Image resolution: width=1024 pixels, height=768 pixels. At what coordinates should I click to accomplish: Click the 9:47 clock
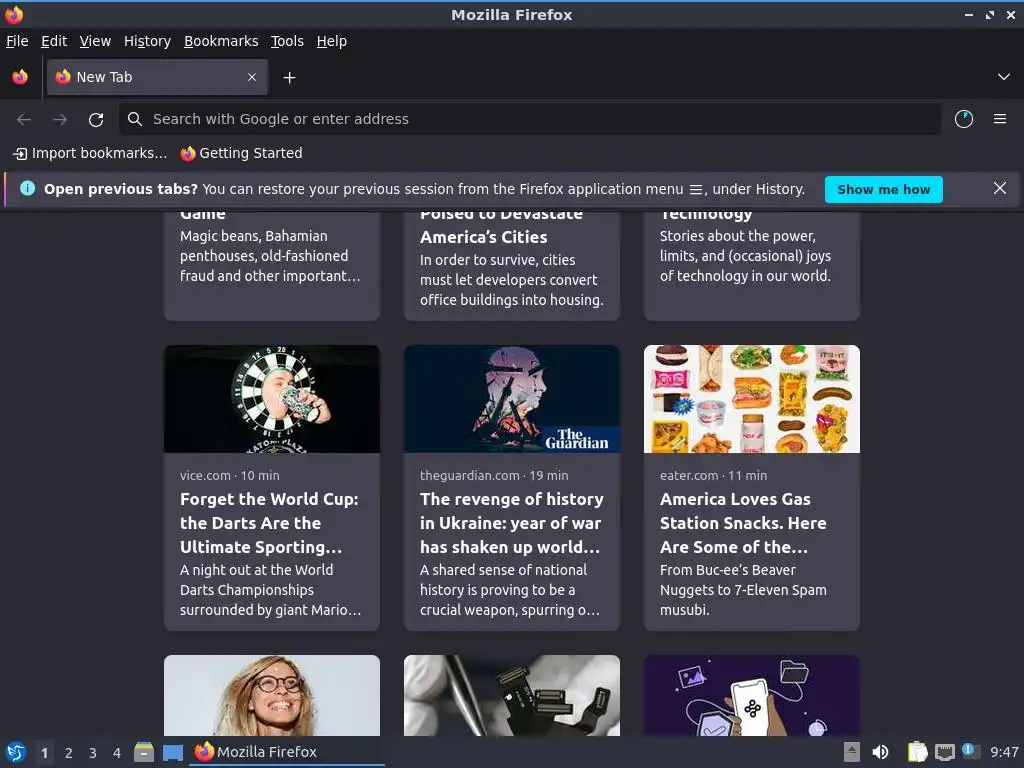[1004, 752]
